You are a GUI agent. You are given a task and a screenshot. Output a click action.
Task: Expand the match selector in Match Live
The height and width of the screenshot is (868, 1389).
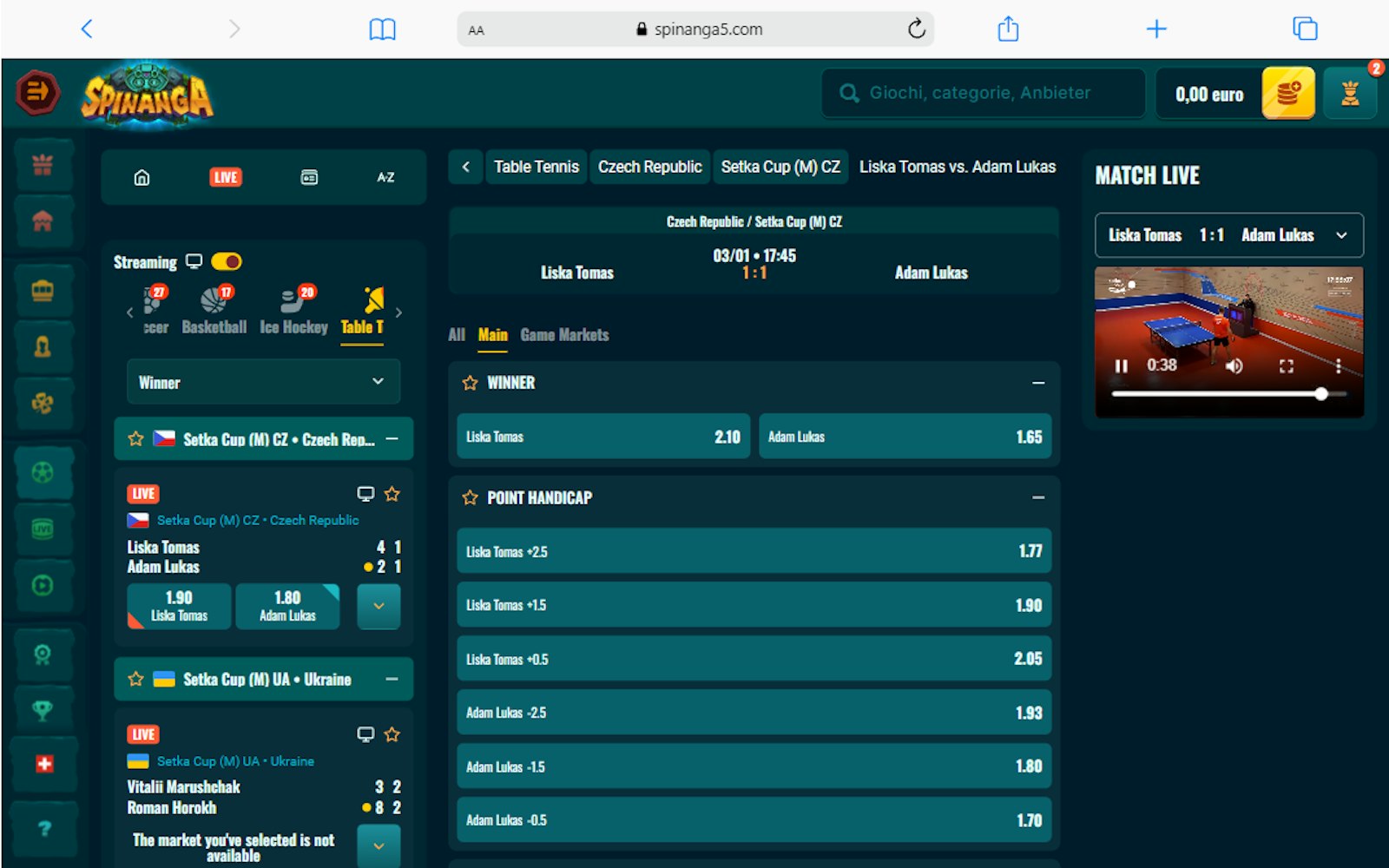point(1341,235)
